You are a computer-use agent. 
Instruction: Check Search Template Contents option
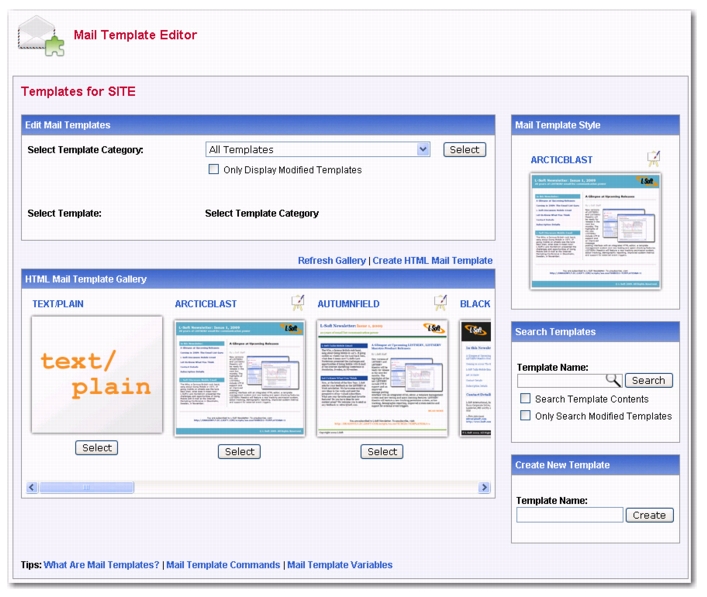tap(525, 399)
